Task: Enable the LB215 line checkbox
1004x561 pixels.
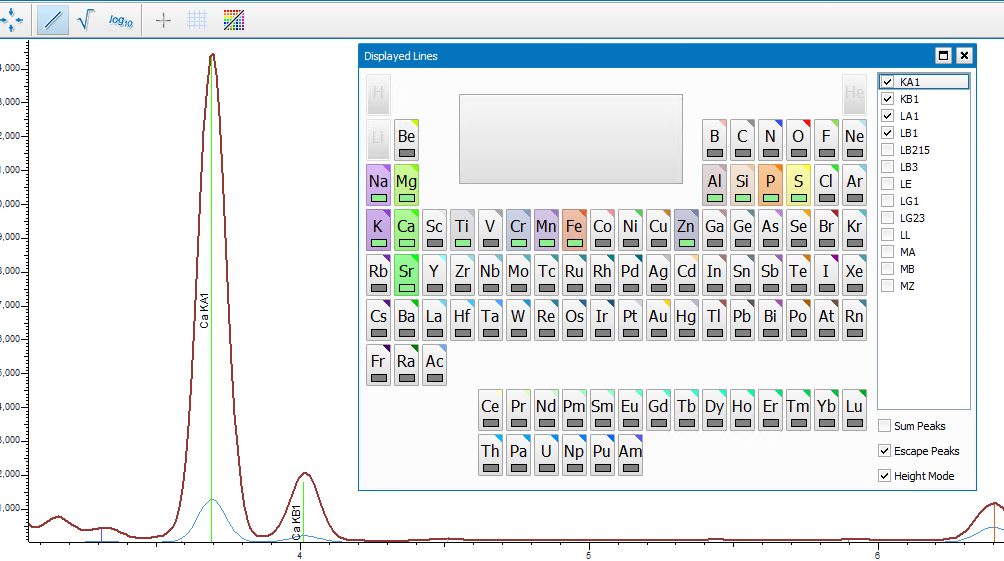Action: point(887,150)
